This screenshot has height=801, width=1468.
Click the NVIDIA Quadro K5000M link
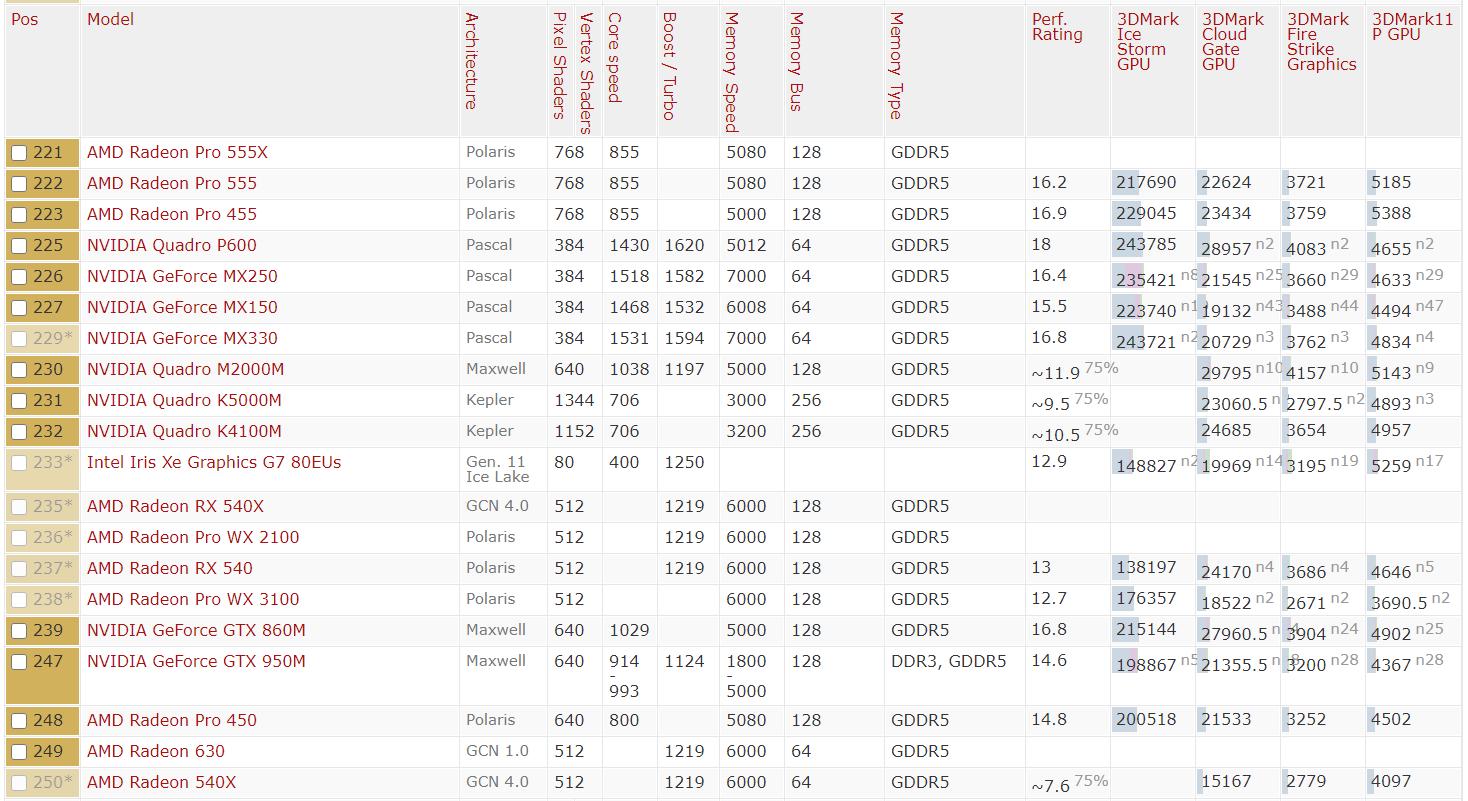click(184, 401)
